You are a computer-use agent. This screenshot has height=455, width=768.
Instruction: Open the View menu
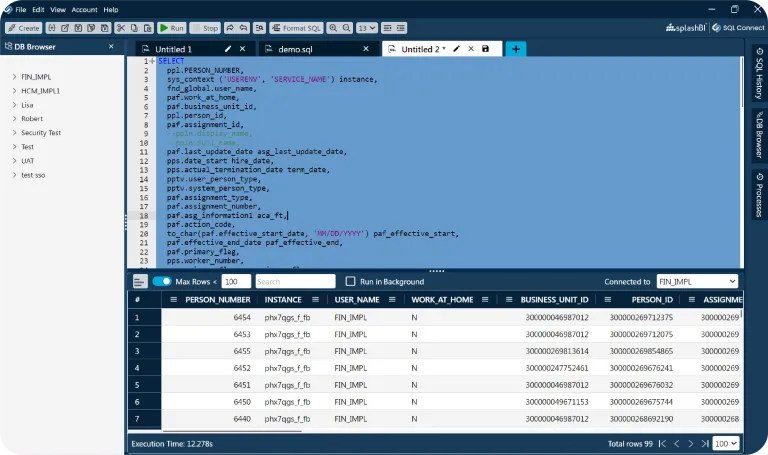pyautogui.click(x=58, y=9)
